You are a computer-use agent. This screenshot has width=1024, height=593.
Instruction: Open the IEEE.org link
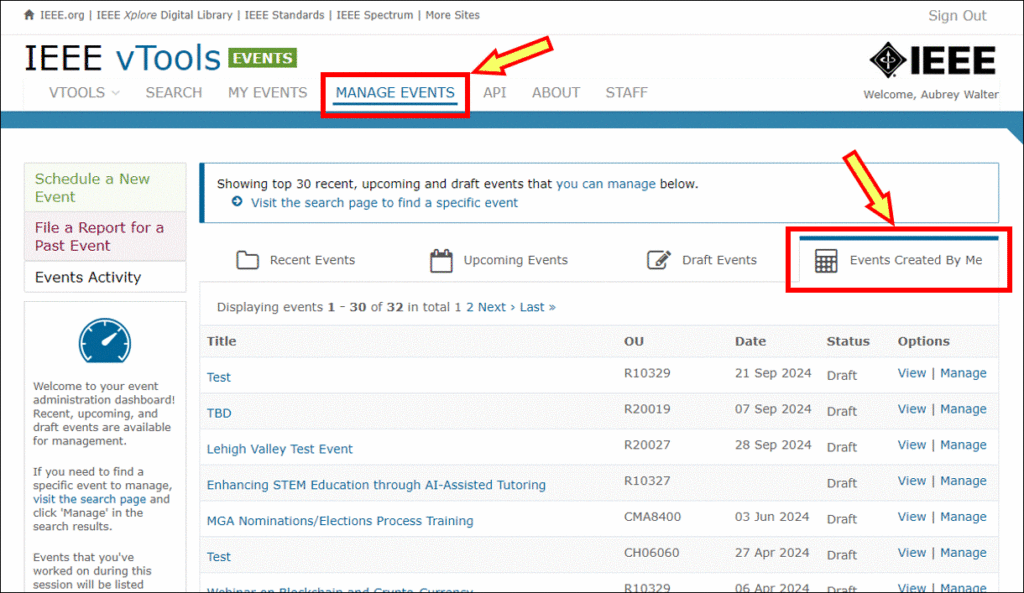pos(62,15)
